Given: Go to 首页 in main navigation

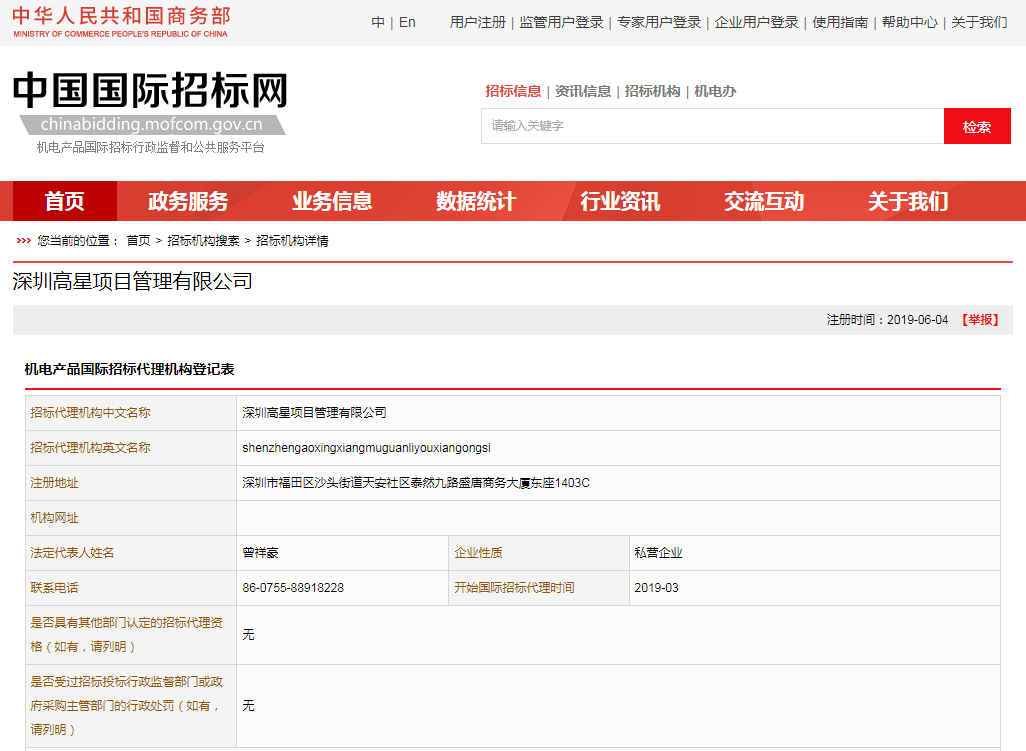Looking at the screenshot, I should pos(65,201).
